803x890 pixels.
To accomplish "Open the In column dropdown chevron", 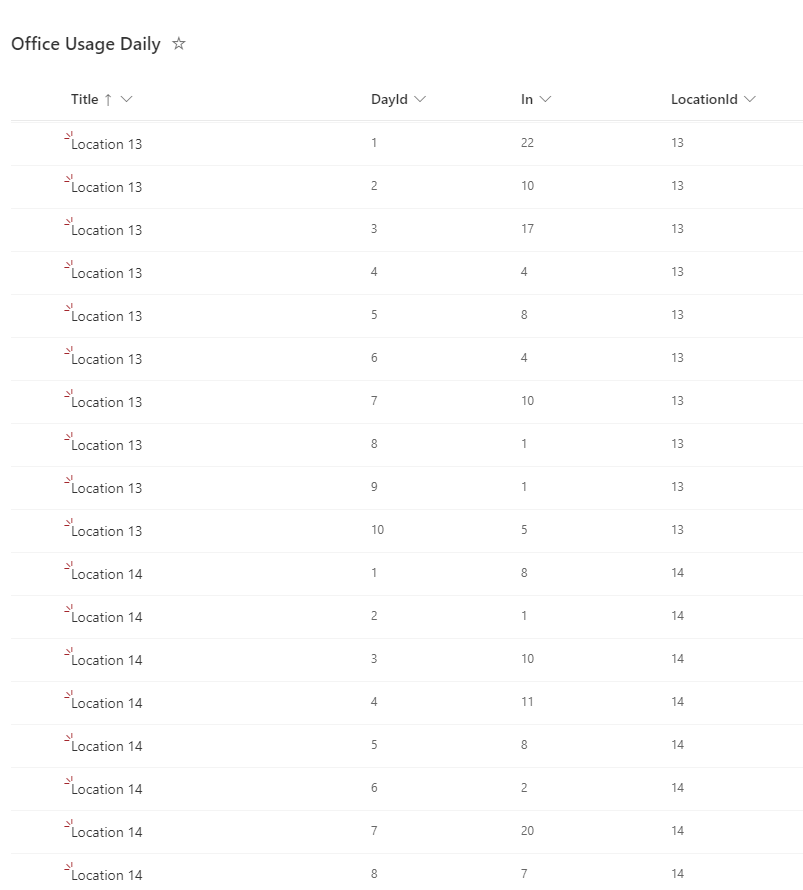I will coord(545,99).
